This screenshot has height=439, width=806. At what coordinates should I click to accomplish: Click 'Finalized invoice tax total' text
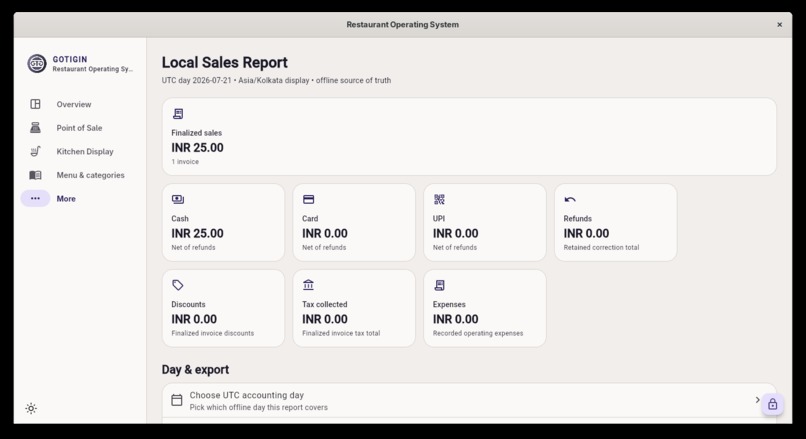(341, 334)
